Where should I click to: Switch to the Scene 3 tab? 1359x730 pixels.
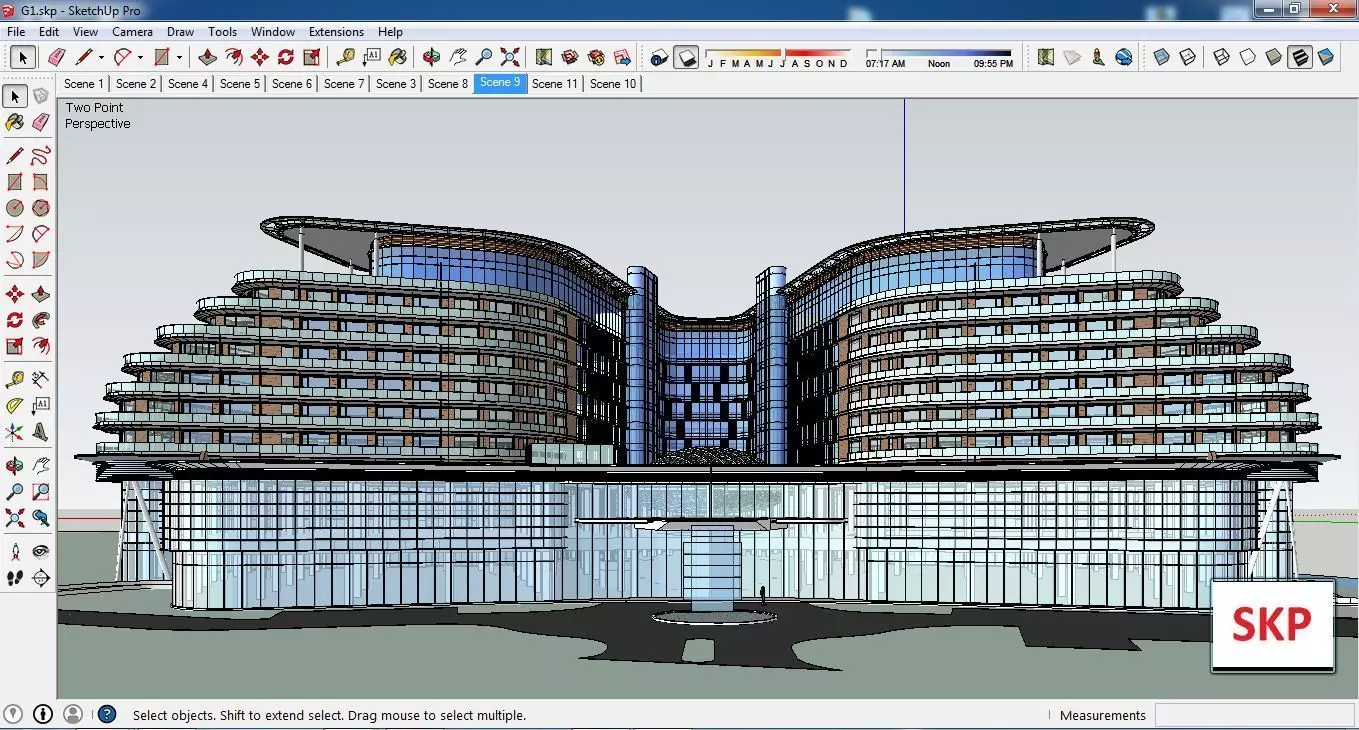(396, 84)
